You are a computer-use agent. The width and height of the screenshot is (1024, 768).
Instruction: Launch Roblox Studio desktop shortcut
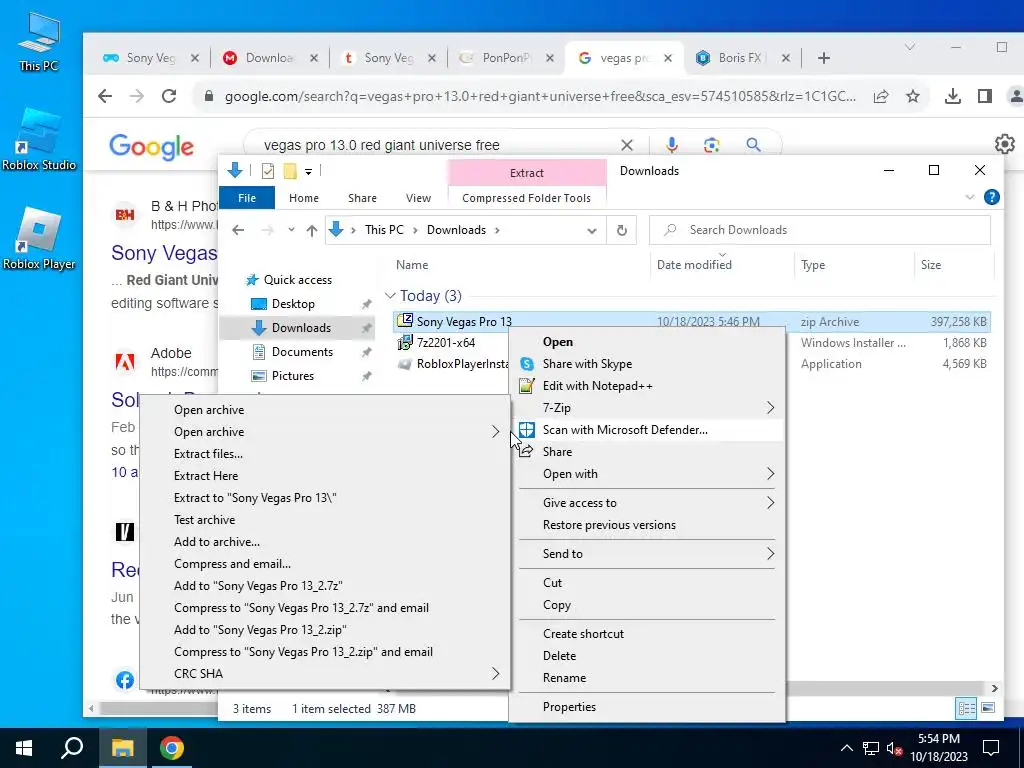(x=39, y=140)
